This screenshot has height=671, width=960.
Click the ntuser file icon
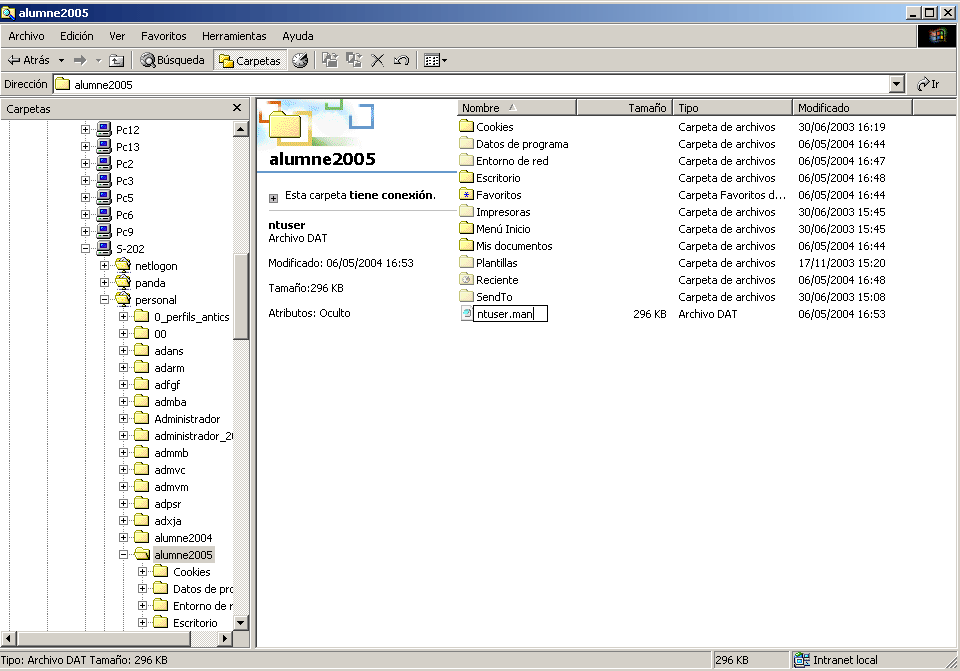click(x=467, y=313)
